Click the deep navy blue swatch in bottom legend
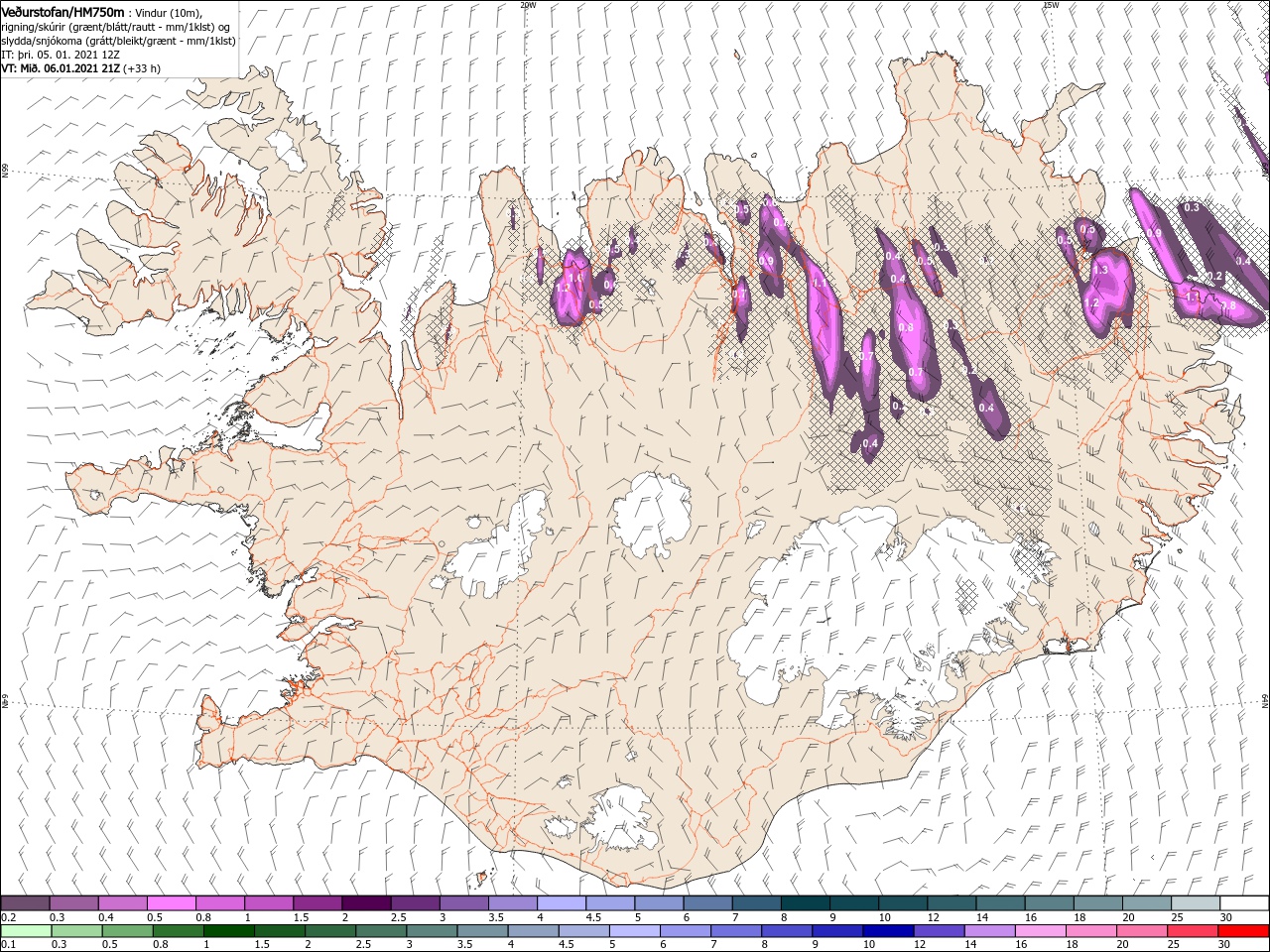 click(x=886, y=931)
